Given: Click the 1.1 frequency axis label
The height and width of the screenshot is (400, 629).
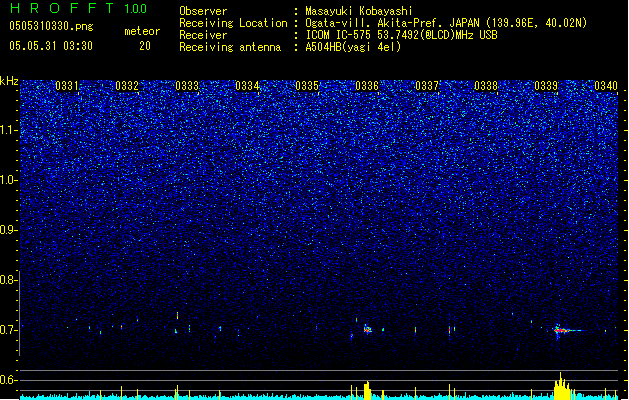Looking at the screenshot, I should 9,130.
